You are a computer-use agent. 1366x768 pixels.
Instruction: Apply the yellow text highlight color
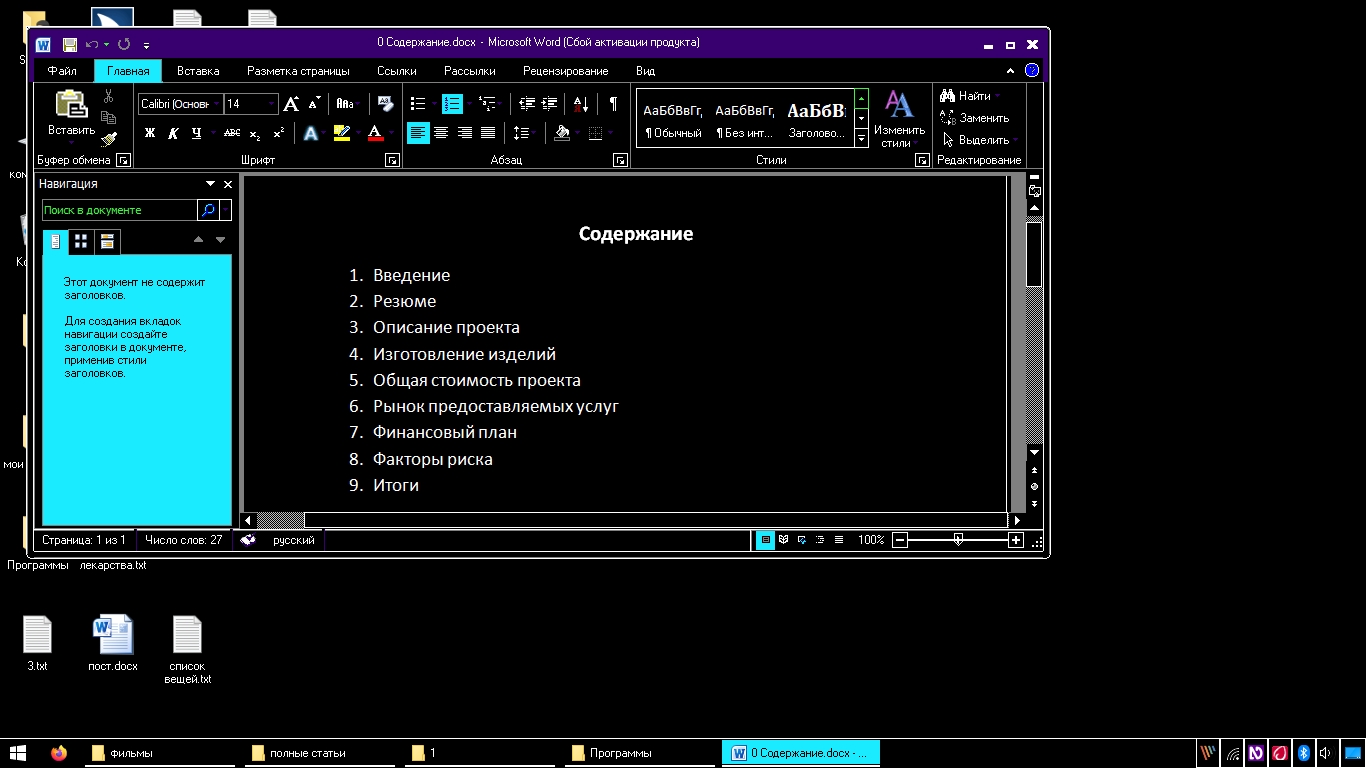click(341, 133)
